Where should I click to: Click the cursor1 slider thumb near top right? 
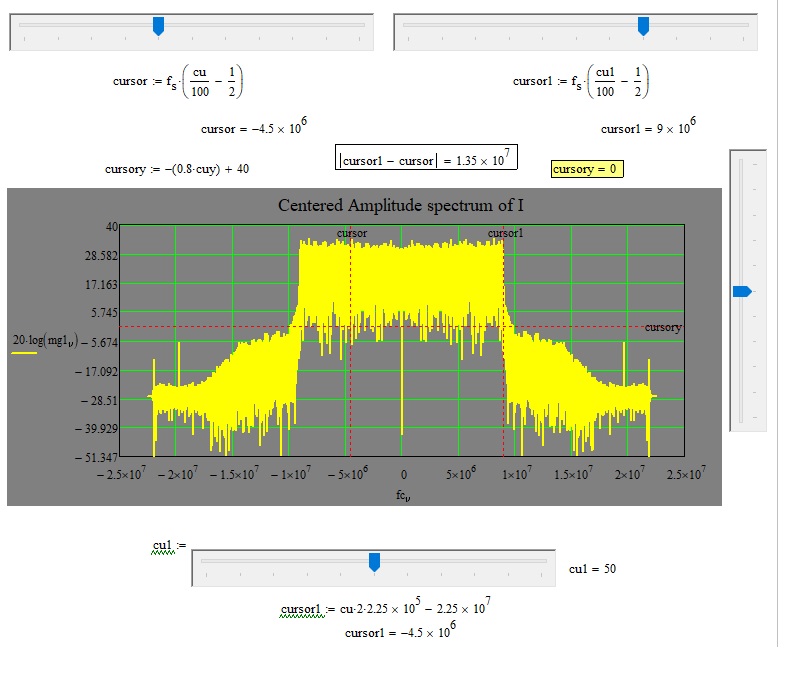(x=643, y=25)
